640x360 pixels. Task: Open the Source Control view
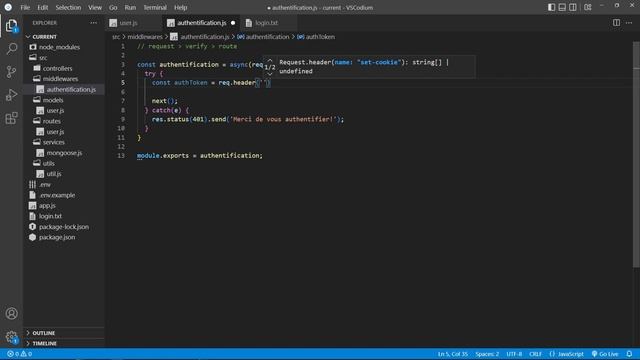pos(11,72)
